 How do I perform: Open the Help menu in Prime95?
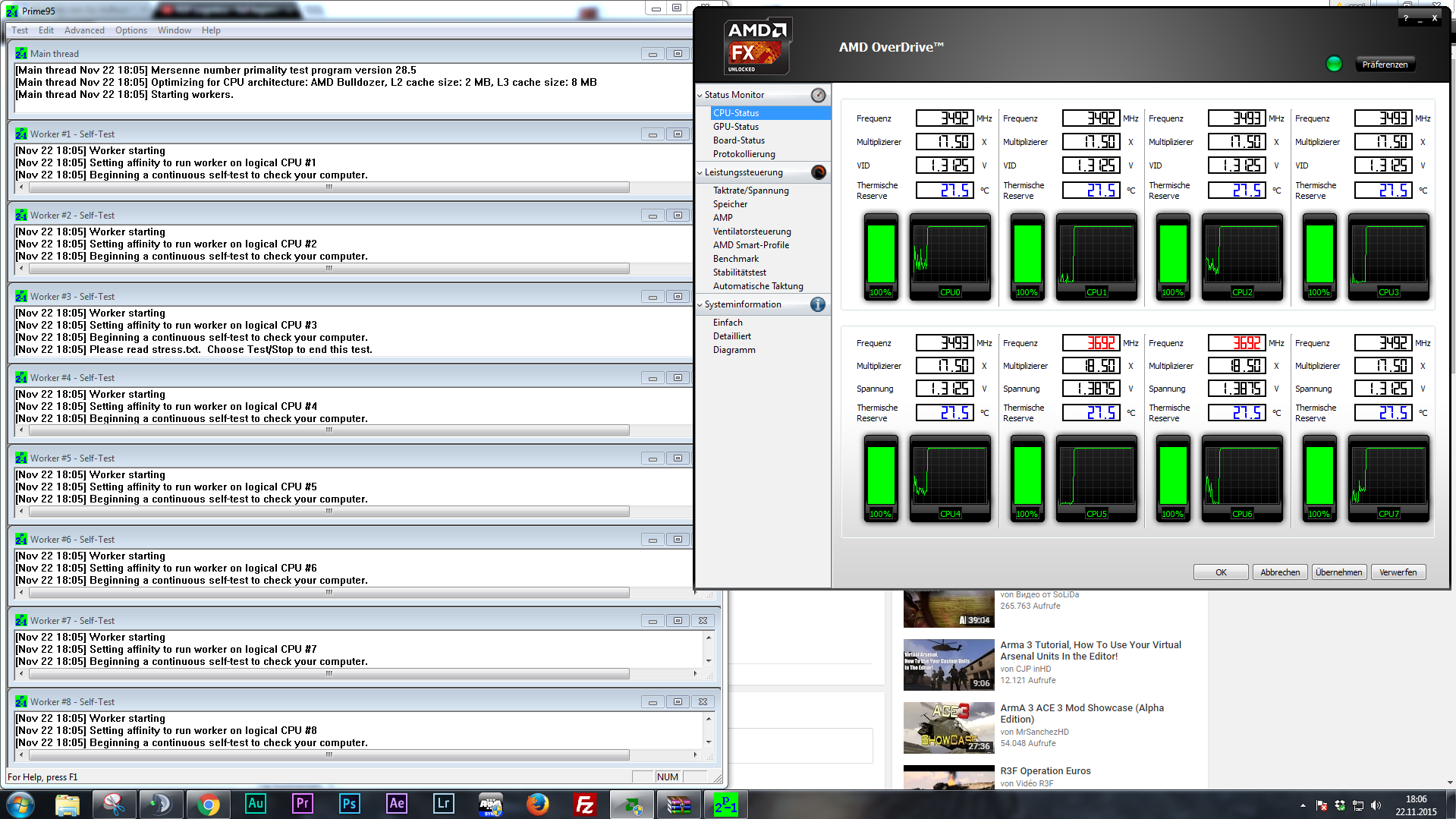click(x=211, y=30)
